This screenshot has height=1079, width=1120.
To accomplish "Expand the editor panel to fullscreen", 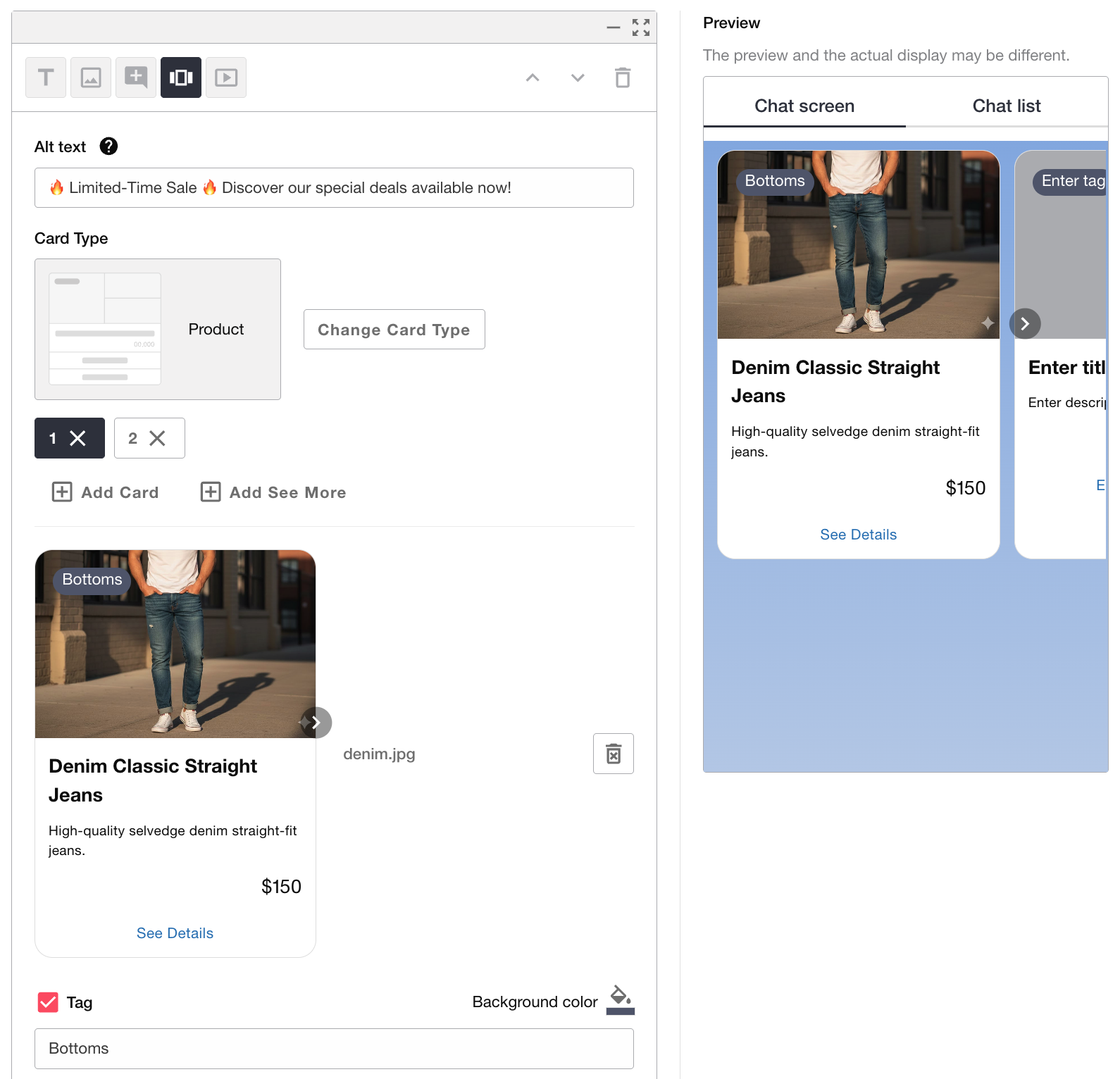I will pos(641,27).
